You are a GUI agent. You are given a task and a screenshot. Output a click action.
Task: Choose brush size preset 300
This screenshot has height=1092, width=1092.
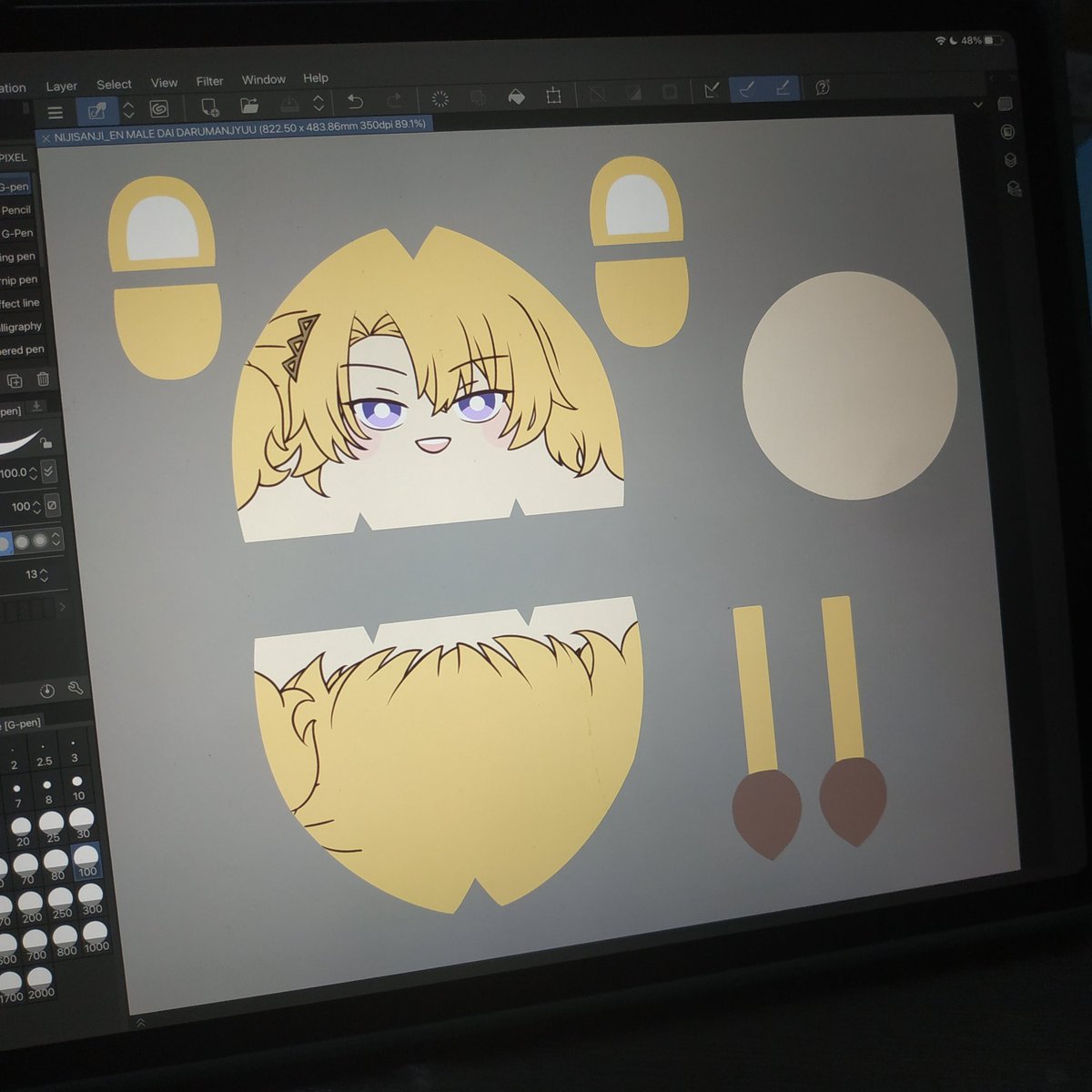91,899
